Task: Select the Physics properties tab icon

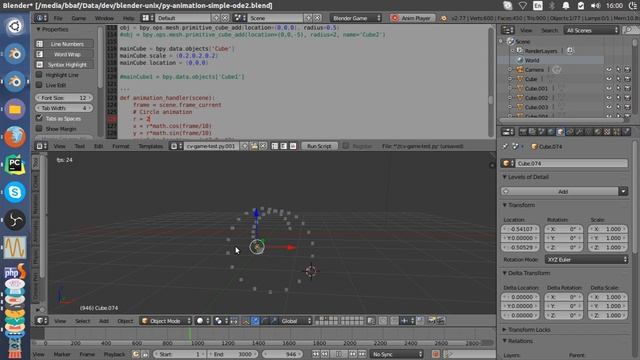Action: pyautogui.click(x=626, y=132)
